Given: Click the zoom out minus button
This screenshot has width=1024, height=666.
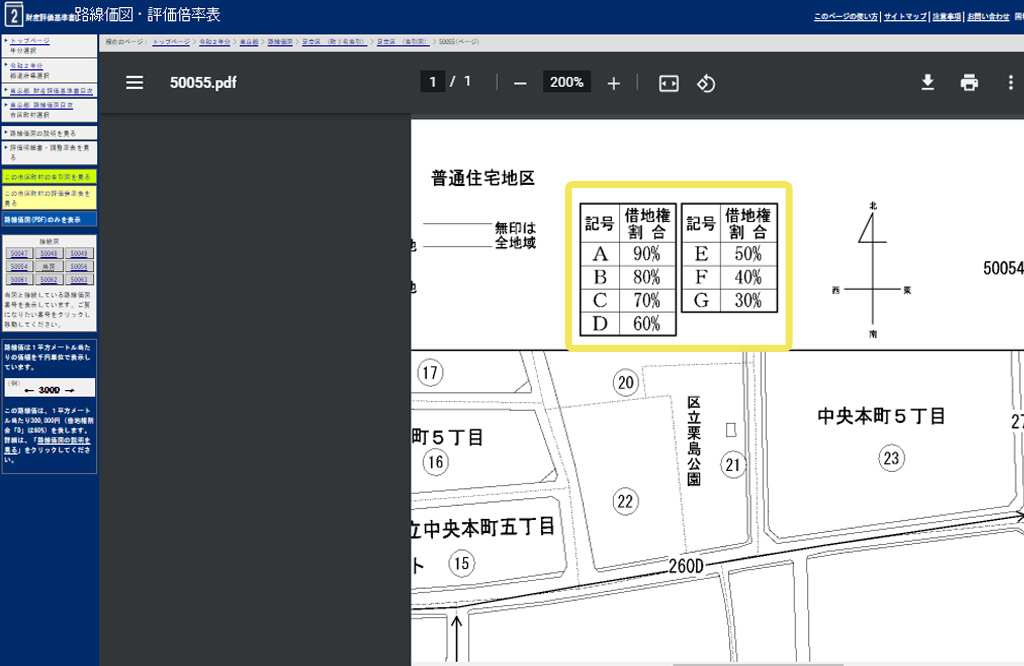Looking at the screenshot, I should coord(520,83).
